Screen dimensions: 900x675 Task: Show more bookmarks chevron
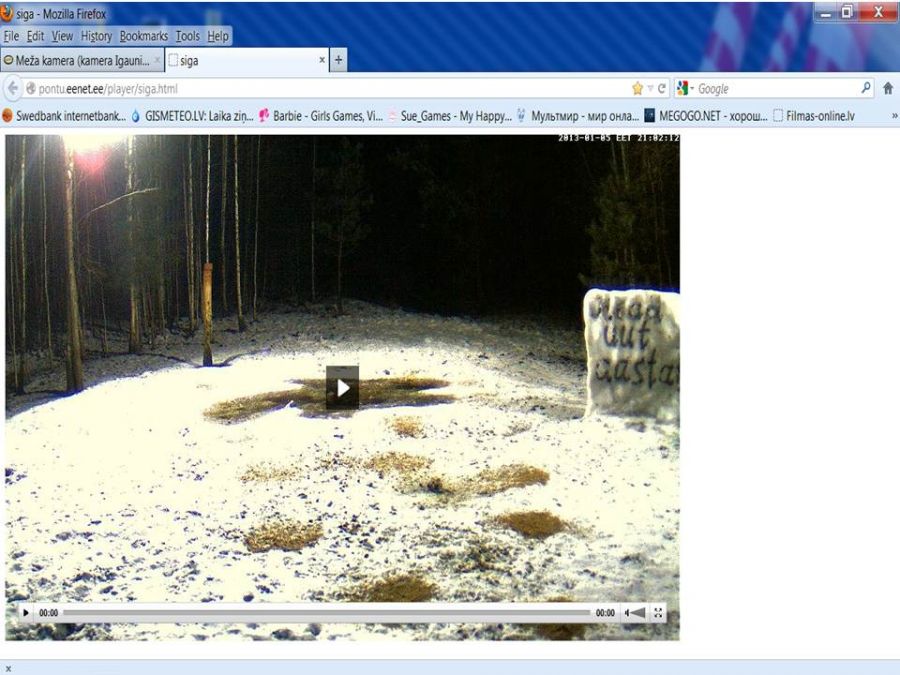point(894,116)
